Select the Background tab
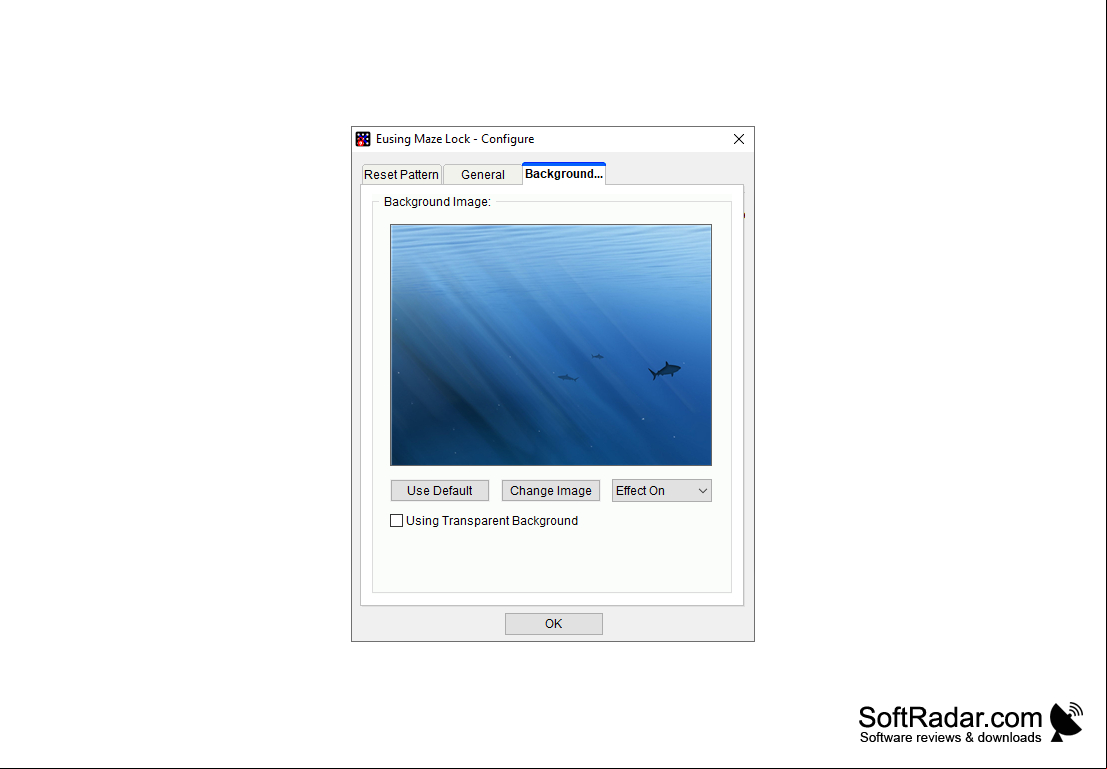 [564, 174]
